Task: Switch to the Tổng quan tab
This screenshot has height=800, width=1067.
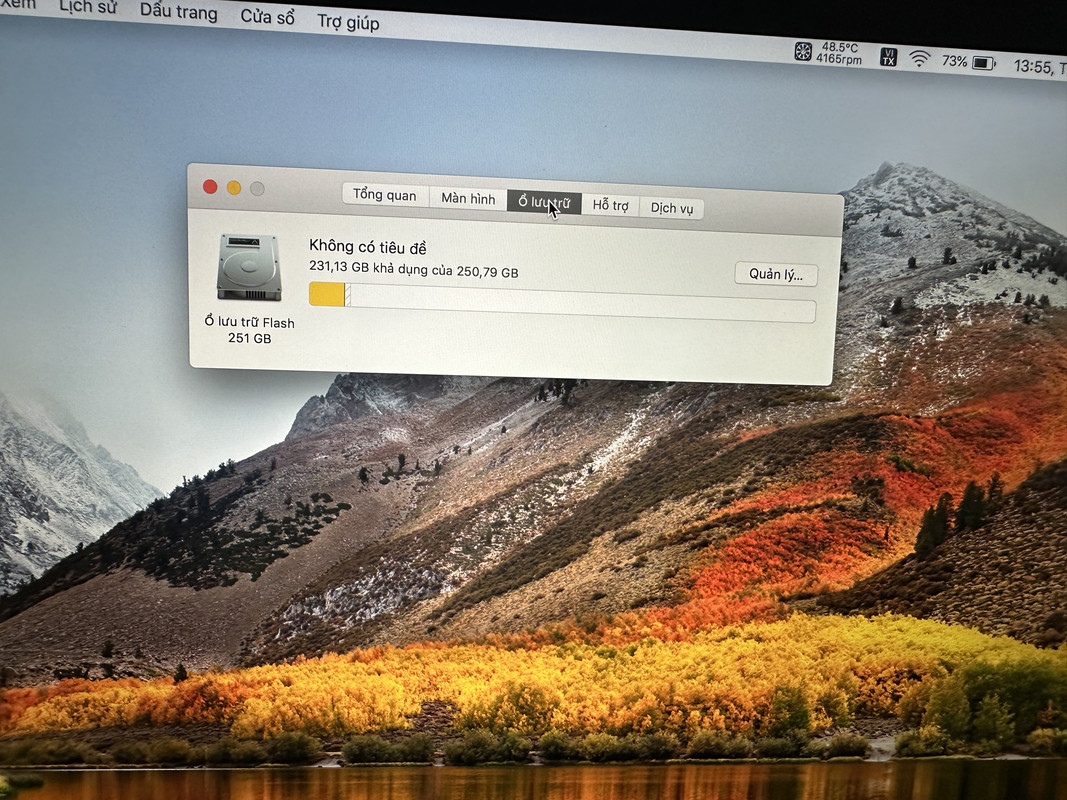Action: click(x=385, y=195)
